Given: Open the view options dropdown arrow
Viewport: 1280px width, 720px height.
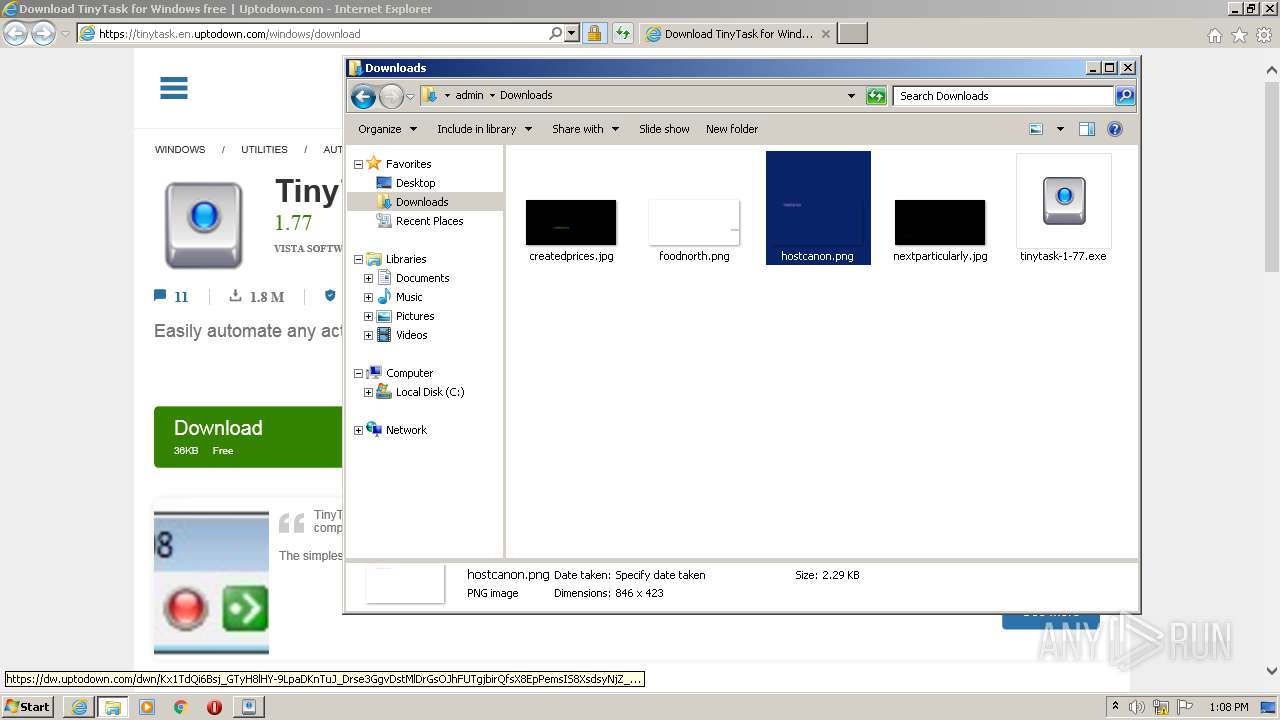Looking at the screenshot, I should (x=1060, y=129).
